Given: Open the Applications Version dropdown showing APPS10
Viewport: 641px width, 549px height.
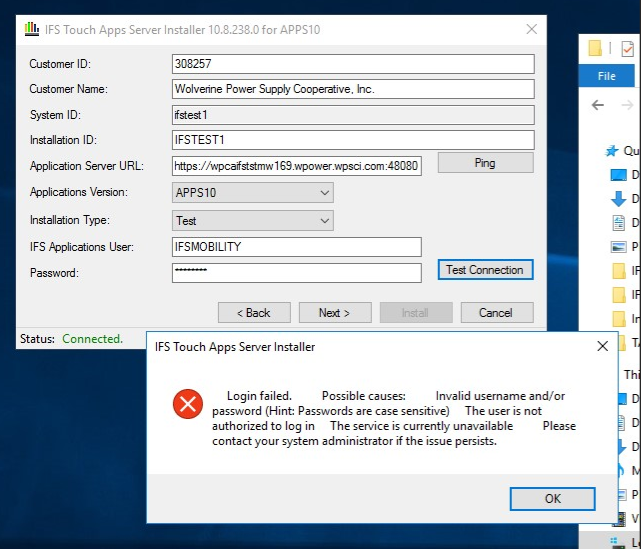Looking at the screenshot, I should coord(253,193).
